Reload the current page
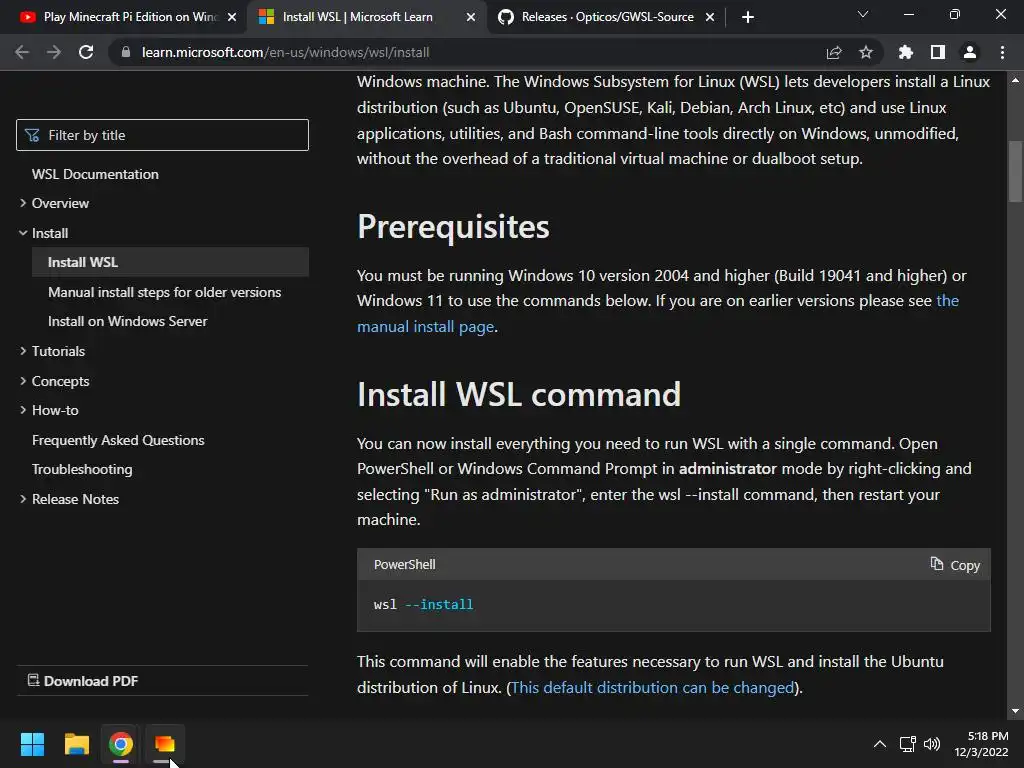Image resolution: width=1024 pixels, height=768 pixels. coord(86,52)
